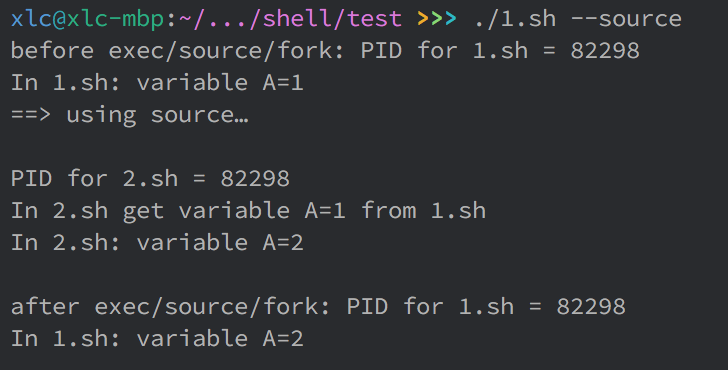Click the path ~/.../shell/test in the prompt

pos(290,19)
